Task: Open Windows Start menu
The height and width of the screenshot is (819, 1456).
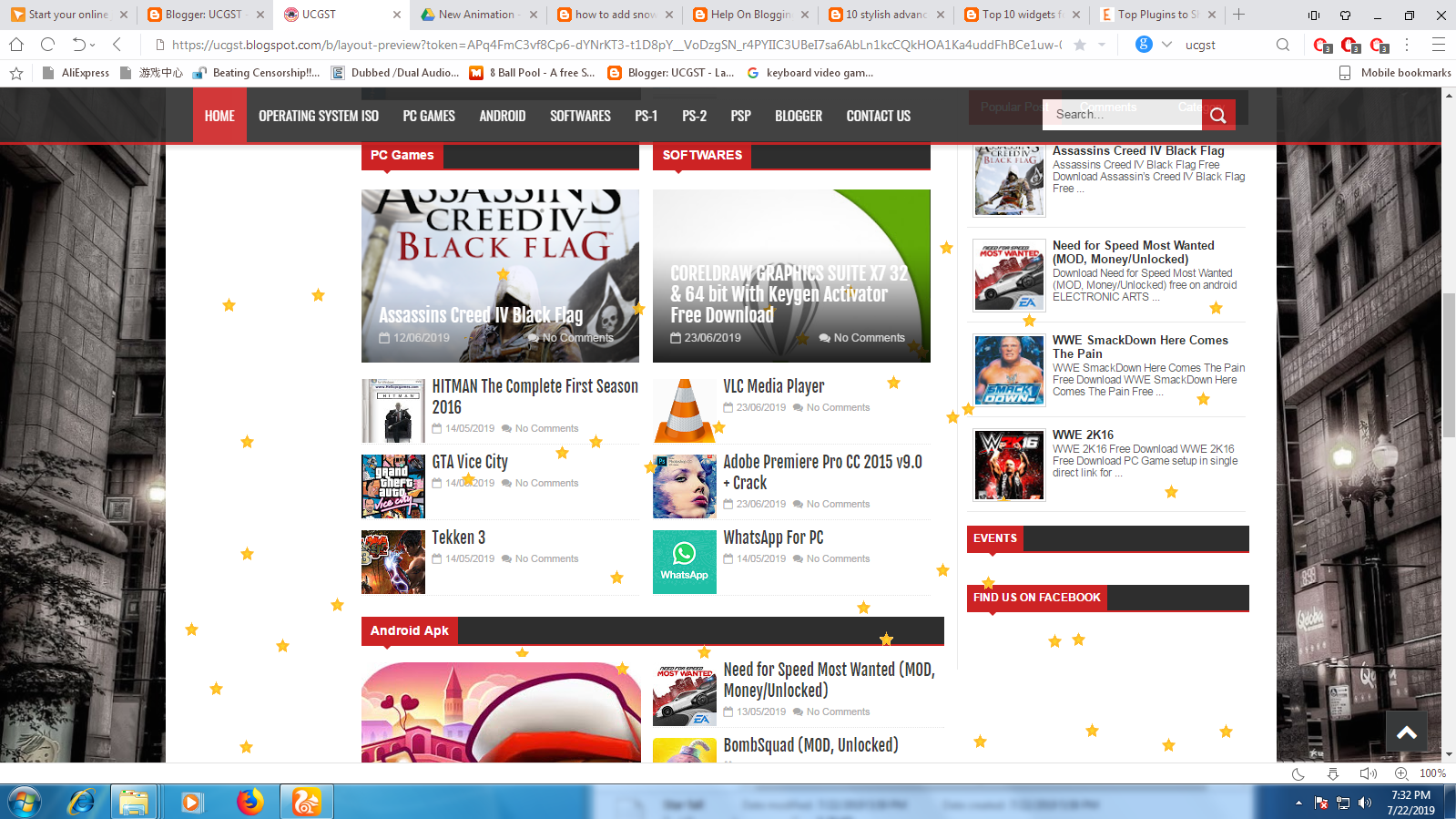Action: pos(25,802)
